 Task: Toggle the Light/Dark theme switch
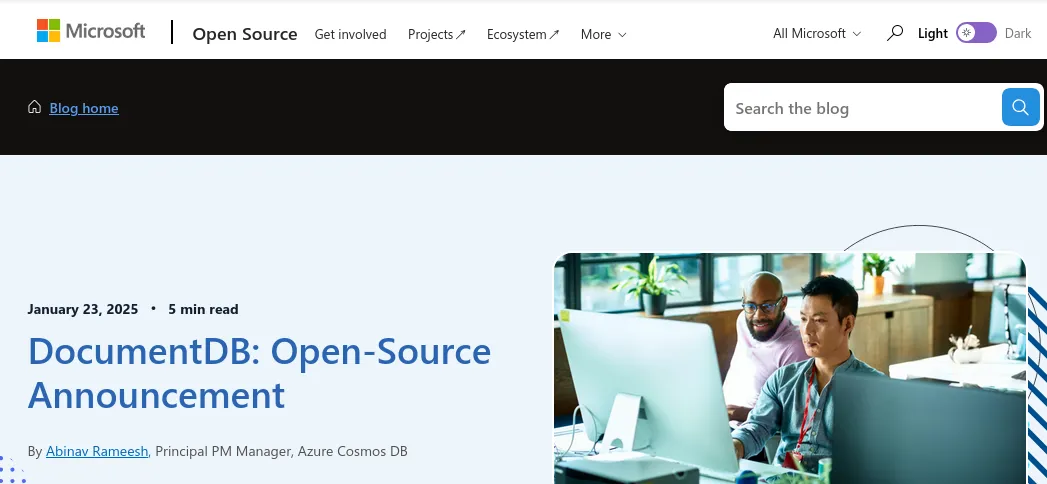click(976, 33)
